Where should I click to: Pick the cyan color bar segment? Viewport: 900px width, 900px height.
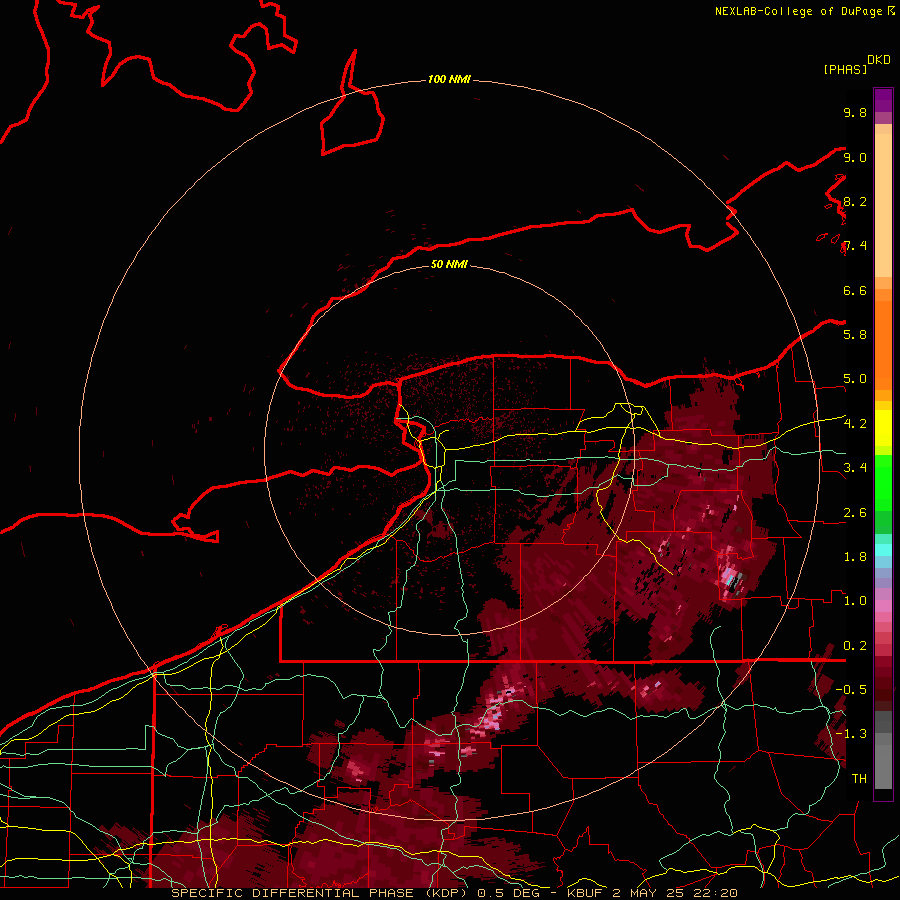click(x=883, y=549)
